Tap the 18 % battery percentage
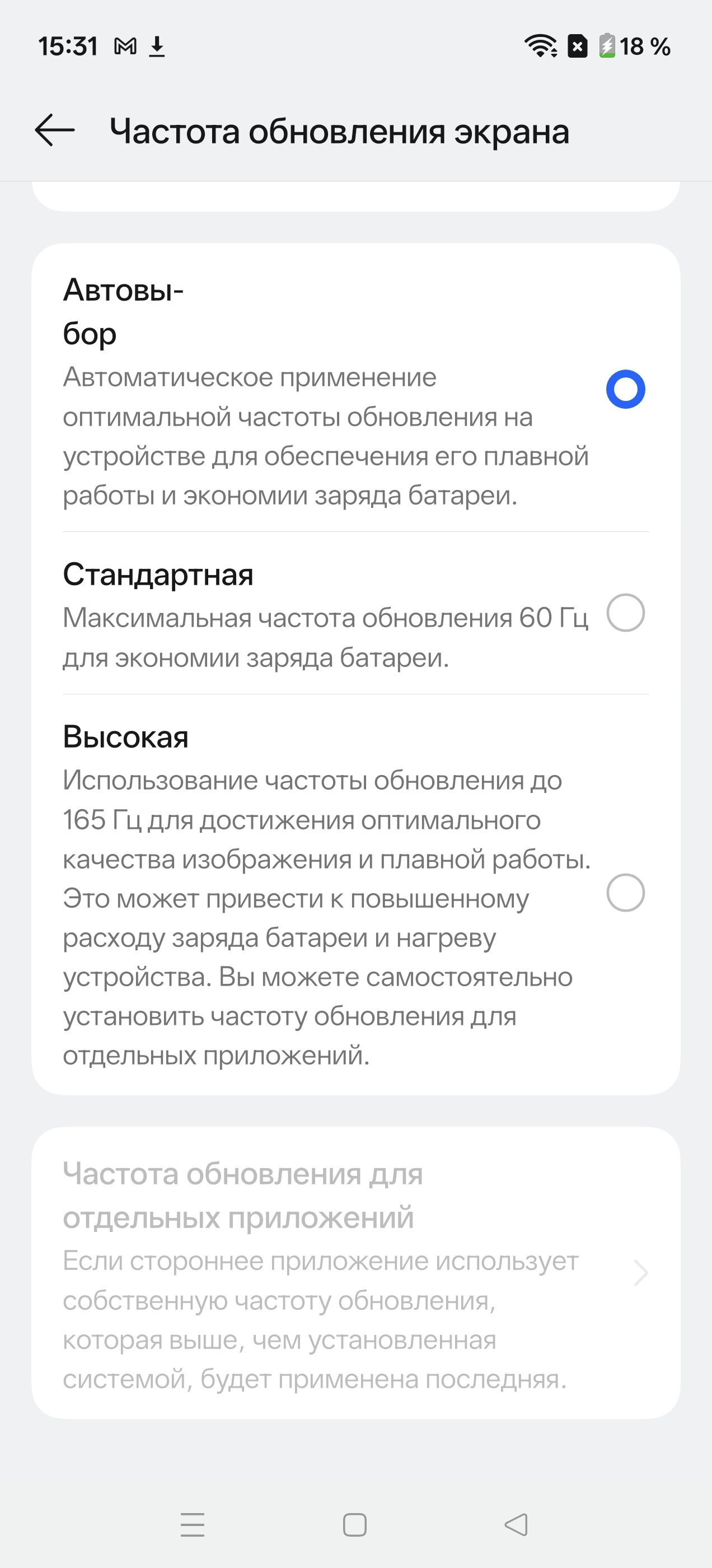The height and width of the screenshot is (1568, 712). (x=645, y=46)
